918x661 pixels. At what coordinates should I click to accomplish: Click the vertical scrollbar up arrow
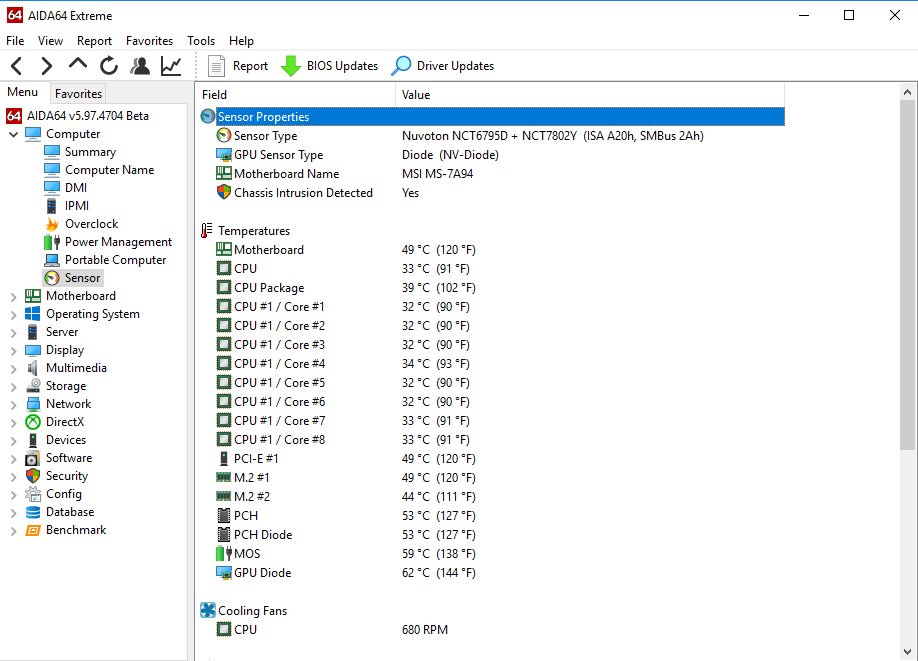click(x=907, y=92)
